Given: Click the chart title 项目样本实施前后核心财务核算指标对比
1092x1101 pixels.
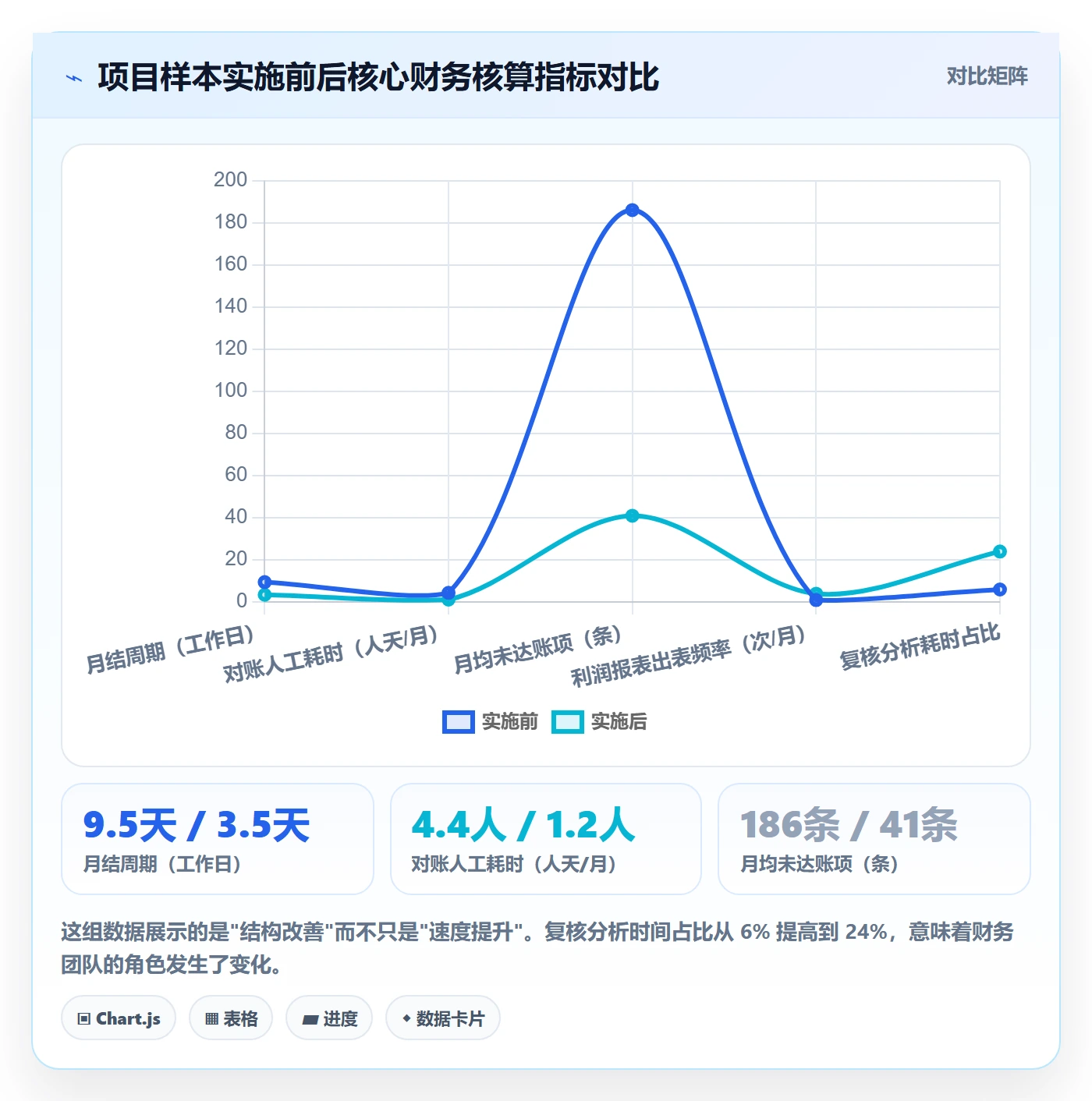Looking at the screenshot, I should tap(378, 77).
